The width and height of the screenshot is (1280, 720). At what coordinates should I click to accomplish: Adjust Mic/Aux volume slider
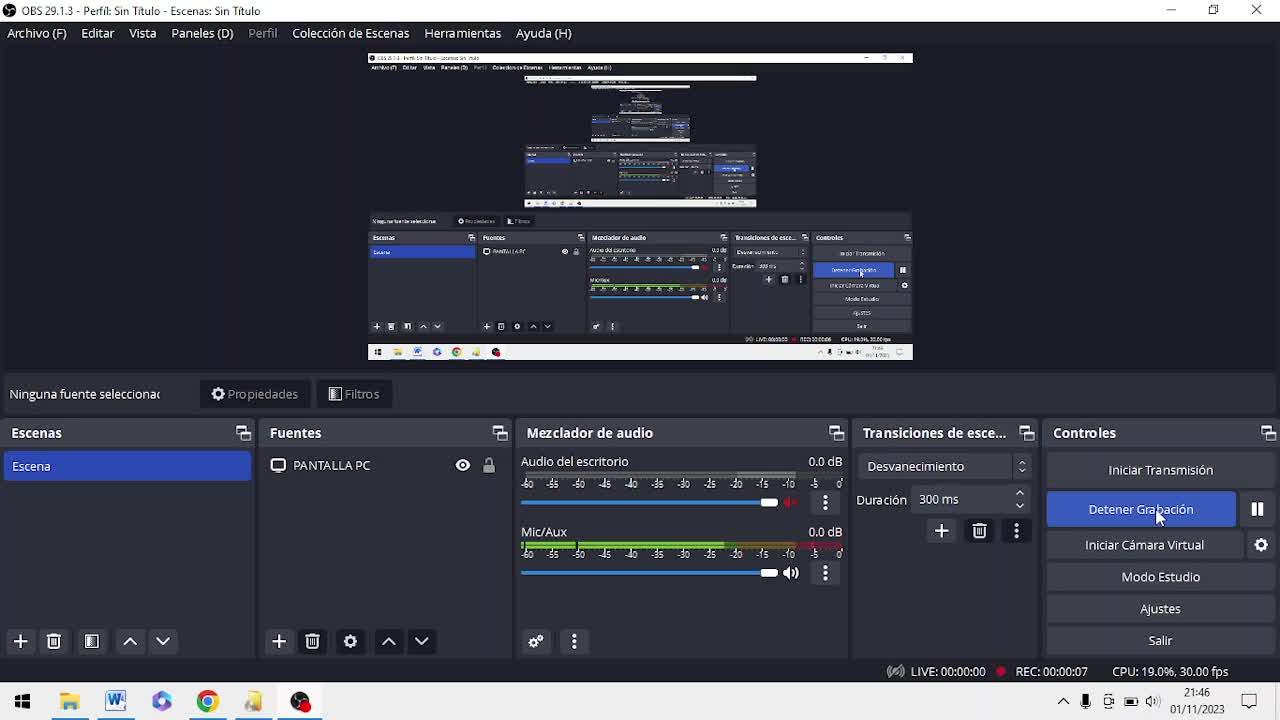649,573
